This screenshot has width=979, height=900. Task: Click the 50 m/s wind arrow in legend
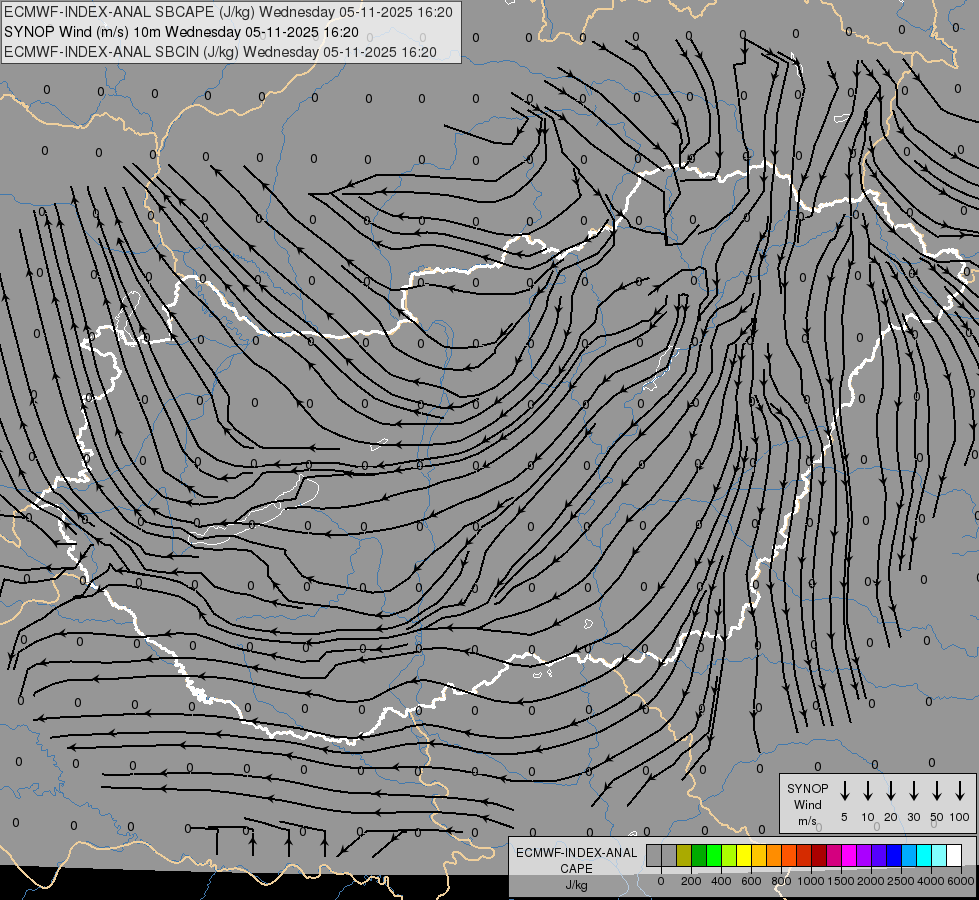[x=937, y=791]
